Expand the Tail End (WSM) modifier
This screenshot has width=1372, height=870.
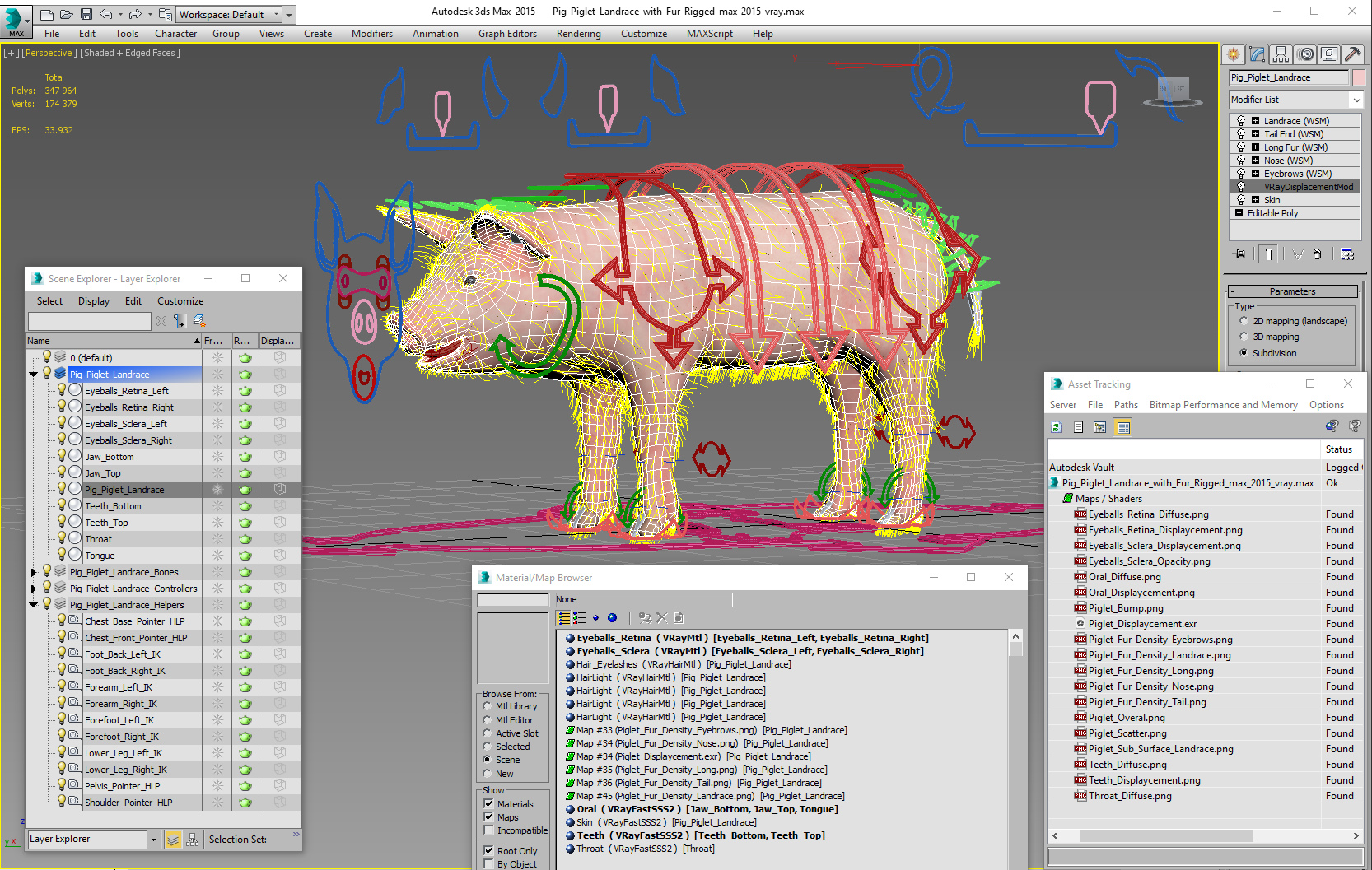1255,134
